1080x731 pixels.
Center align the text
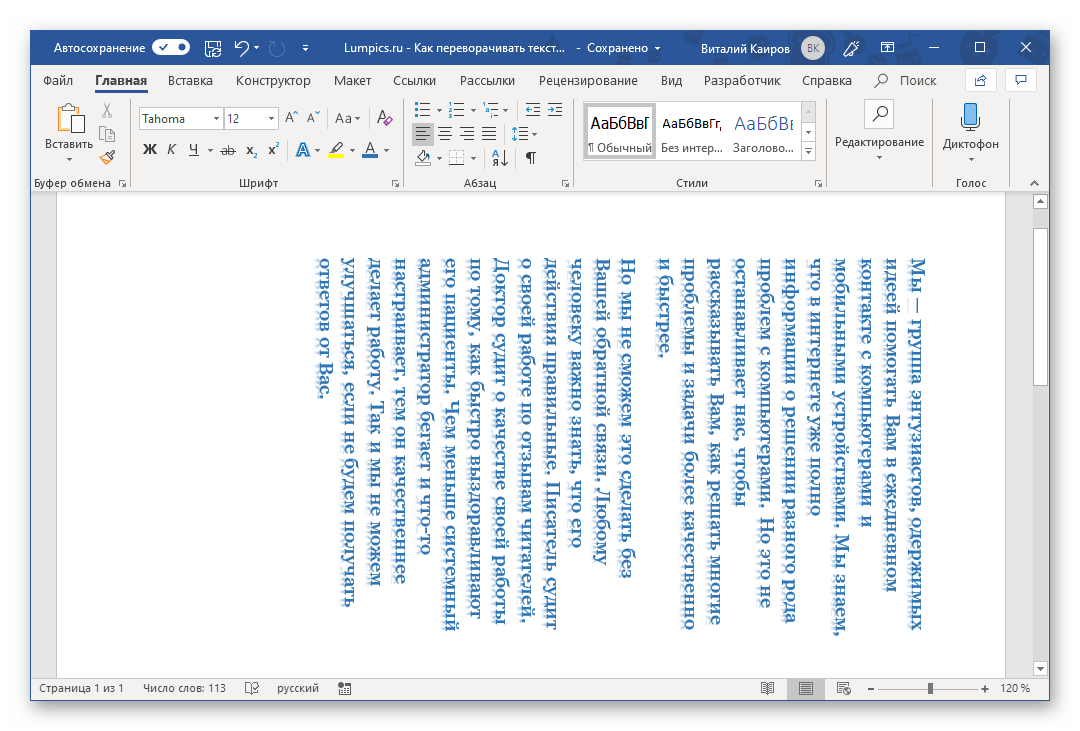point(445,134)
